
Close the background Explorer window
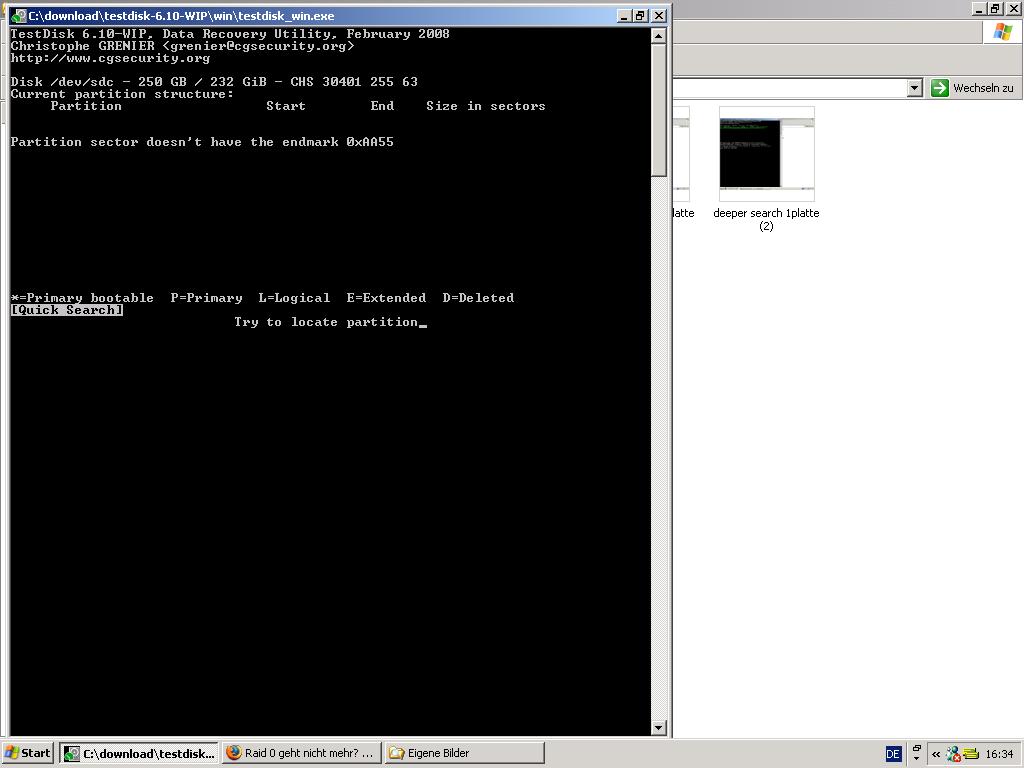1013,8
